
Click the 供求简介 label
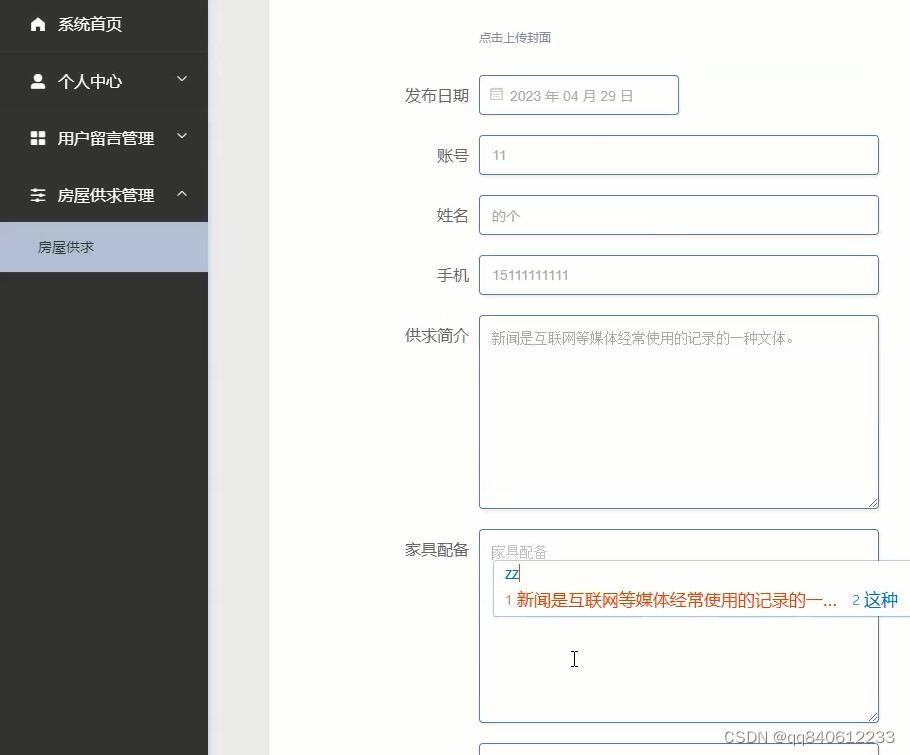[436, 335]
